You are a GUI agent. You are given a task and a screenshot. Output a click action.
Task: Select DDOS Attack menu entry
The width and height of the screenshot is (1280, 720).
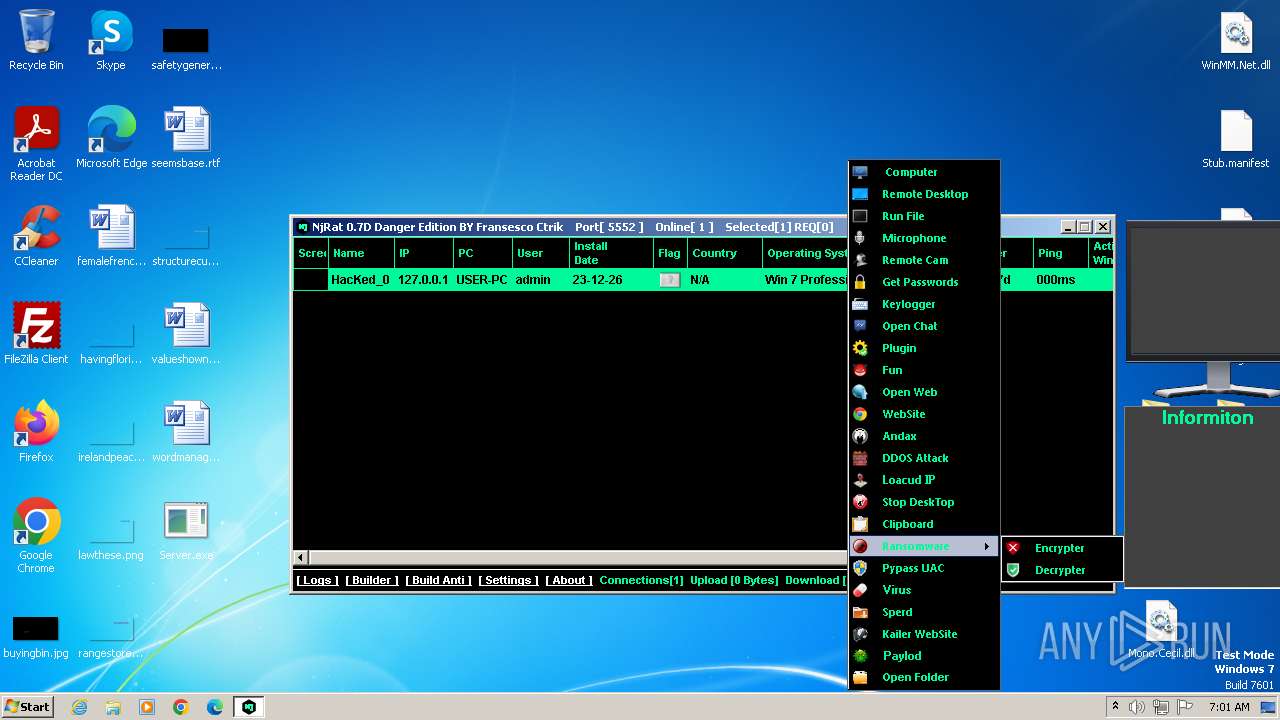924,458
